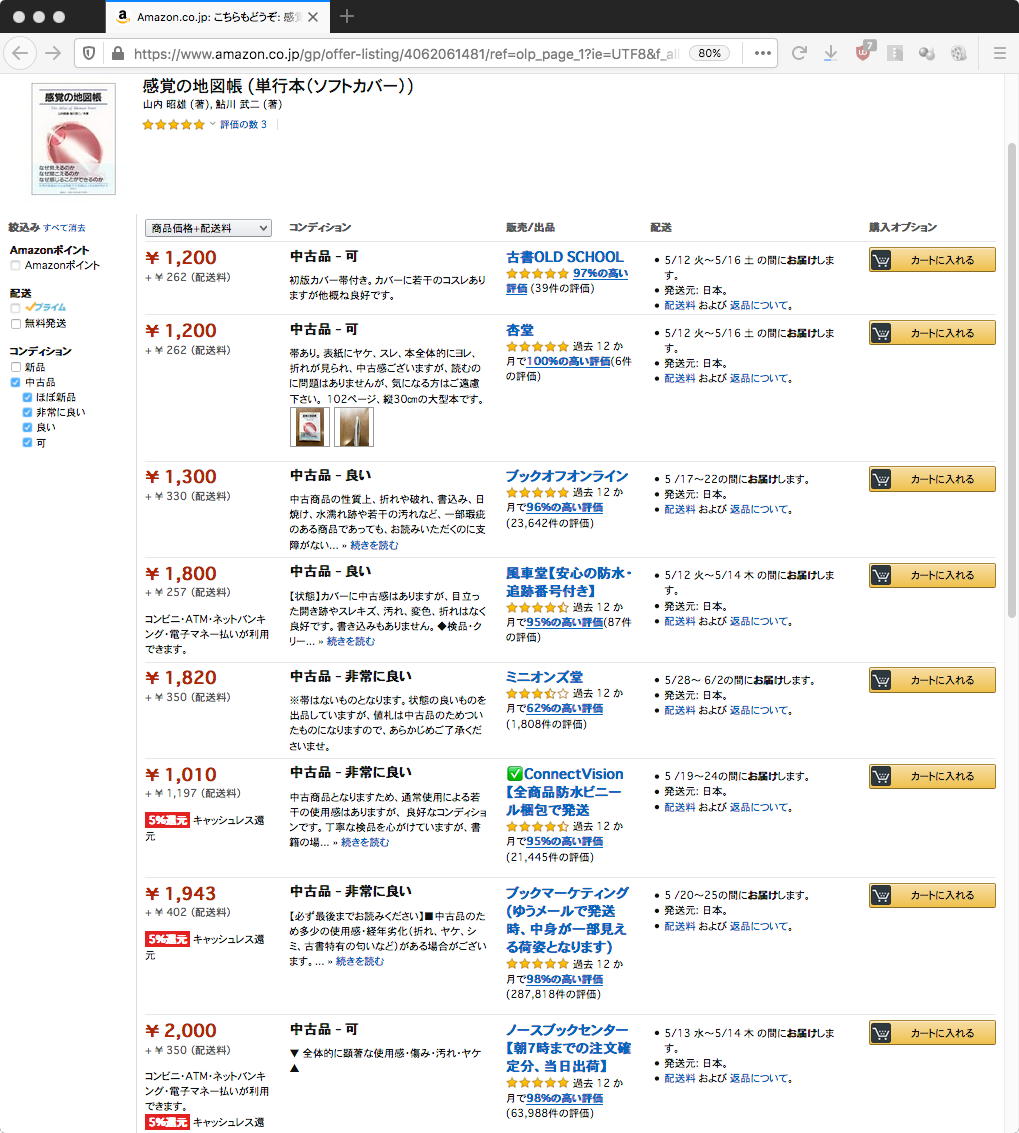This screenshot has height=1133, width=1019.
Task: Add ConnectVision offer to cart
Action: click(932, 776)
